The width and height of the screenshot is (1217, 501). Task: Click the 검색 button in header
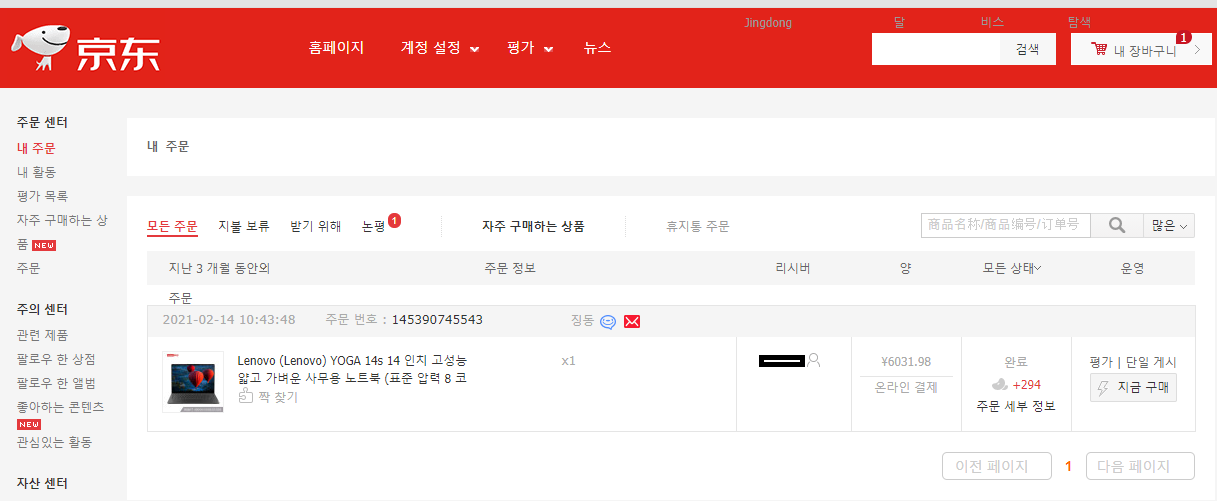(1027, 49)
